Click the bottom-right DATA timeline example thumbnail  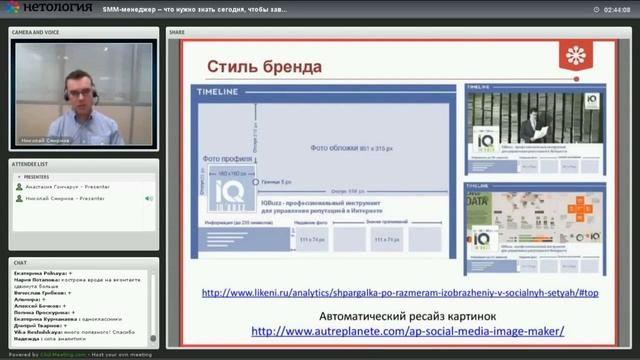tap(535, 229)
